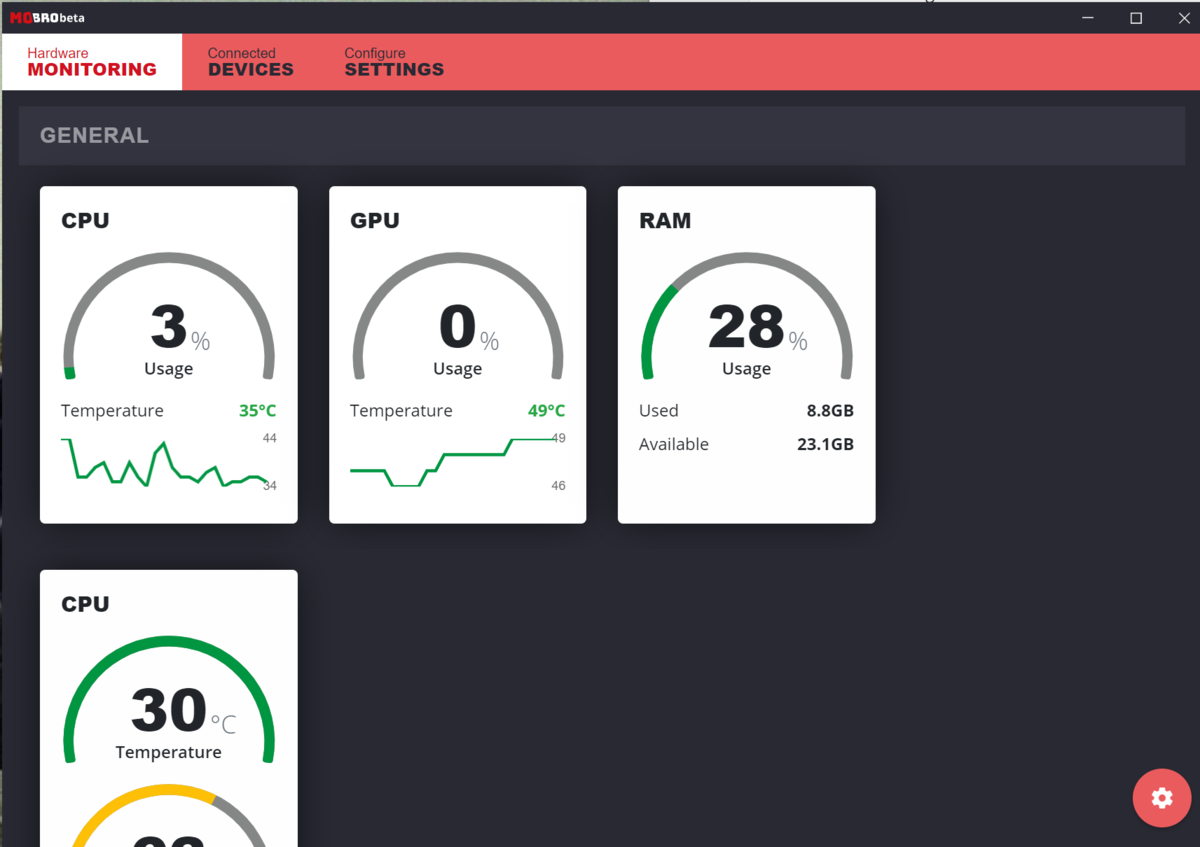Screen dimensions: 1200x847
Task: Switch to Hardware Monitoring tab
Action: pos(92,62)
